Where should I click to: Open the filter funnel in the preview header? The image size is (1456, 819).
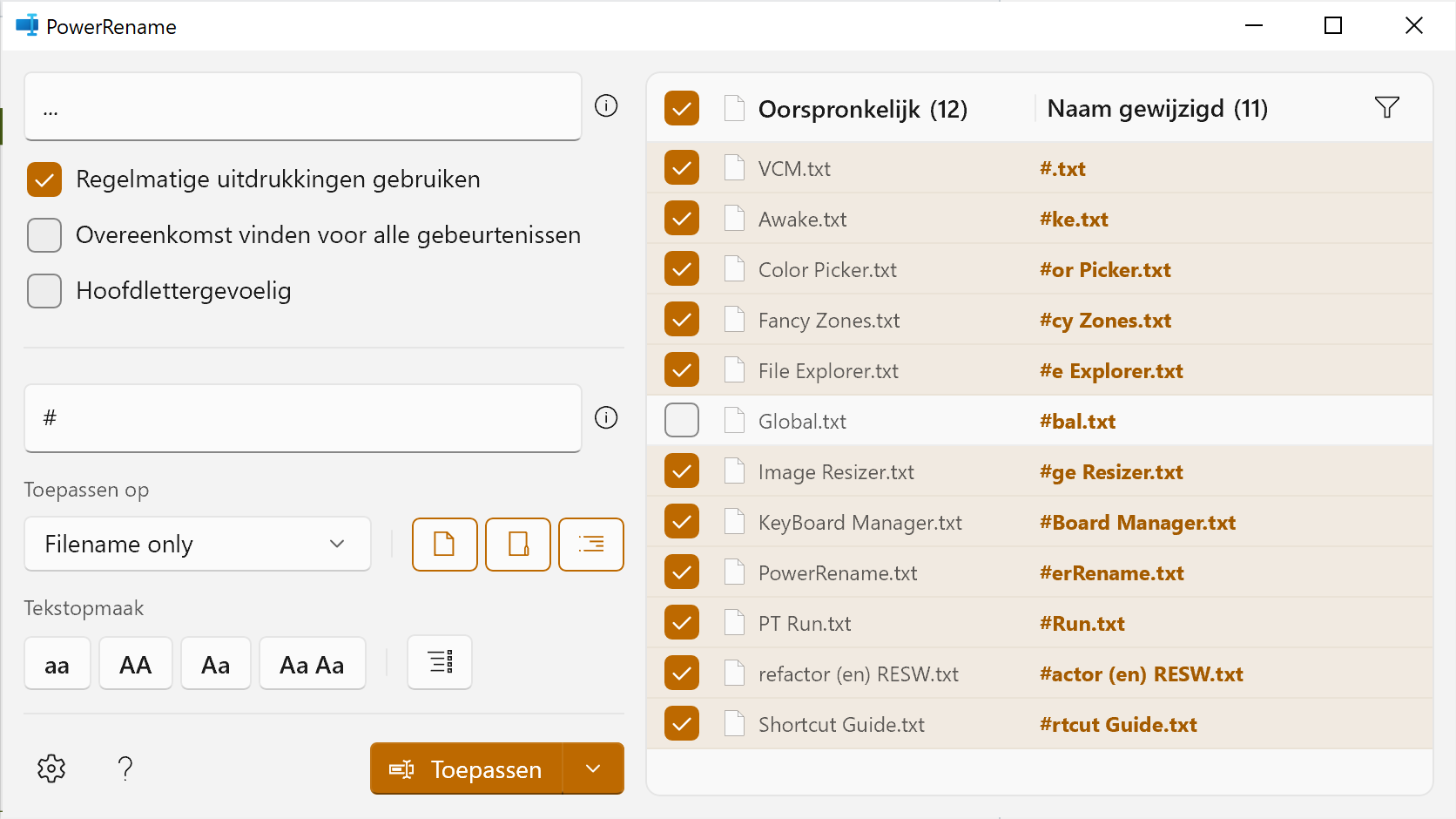click(1386, 106)
